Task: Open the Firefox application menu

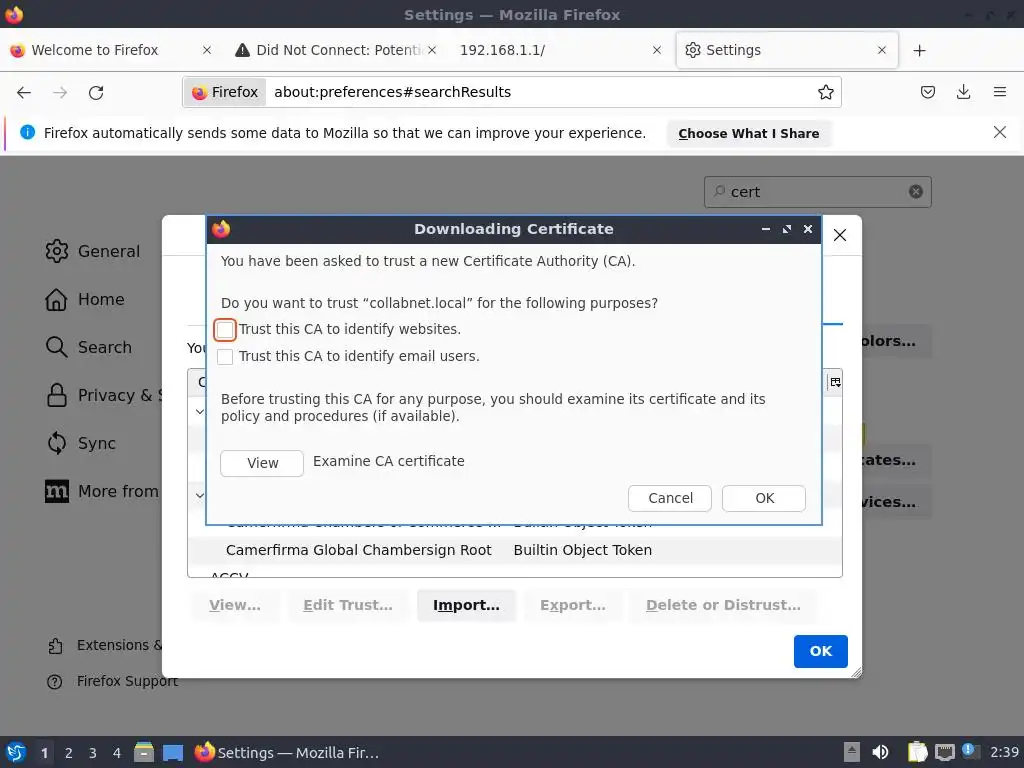Action: (x=999, y=92)
